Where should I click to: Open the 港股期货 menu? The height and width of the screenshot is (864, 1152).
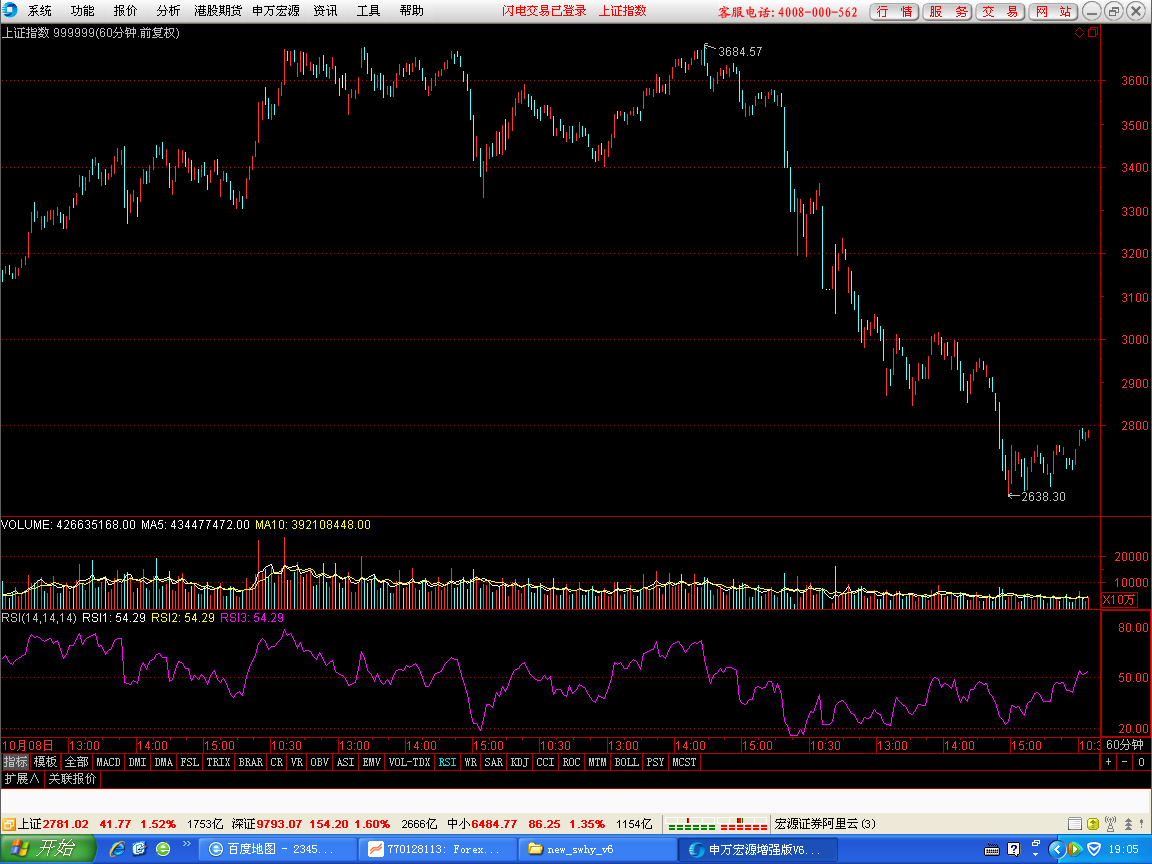click(x=218, y=11)
